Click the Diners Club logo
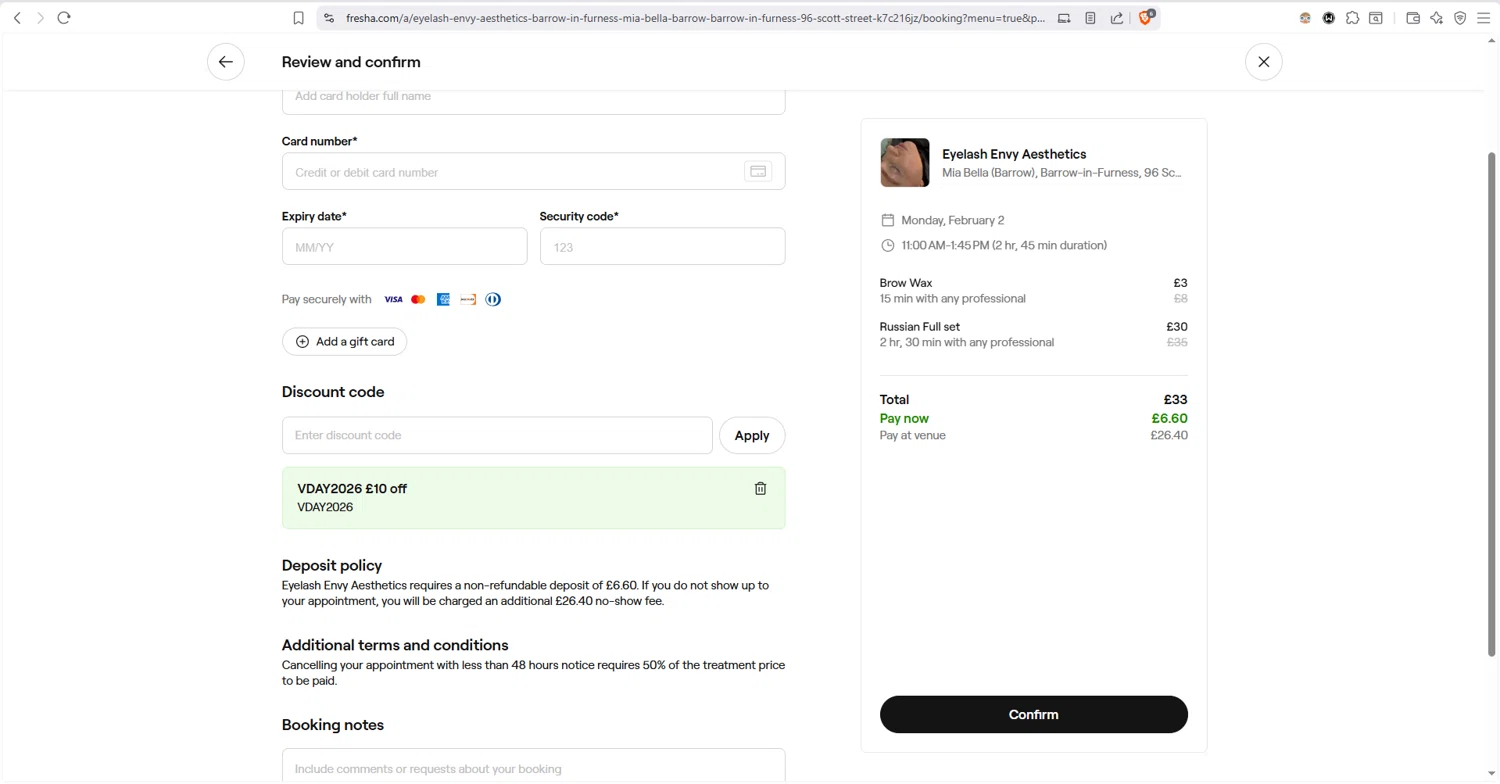Screen dimensions: 1500x784 coord(493,300)
